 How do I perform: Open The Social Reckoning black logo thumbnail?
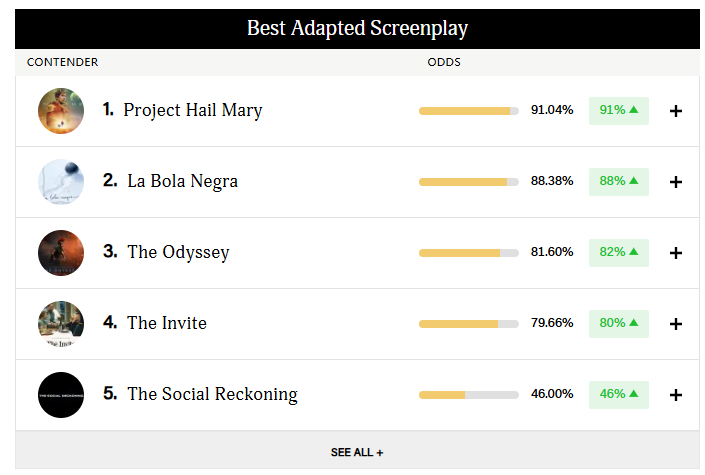click(x=61, y=395)
